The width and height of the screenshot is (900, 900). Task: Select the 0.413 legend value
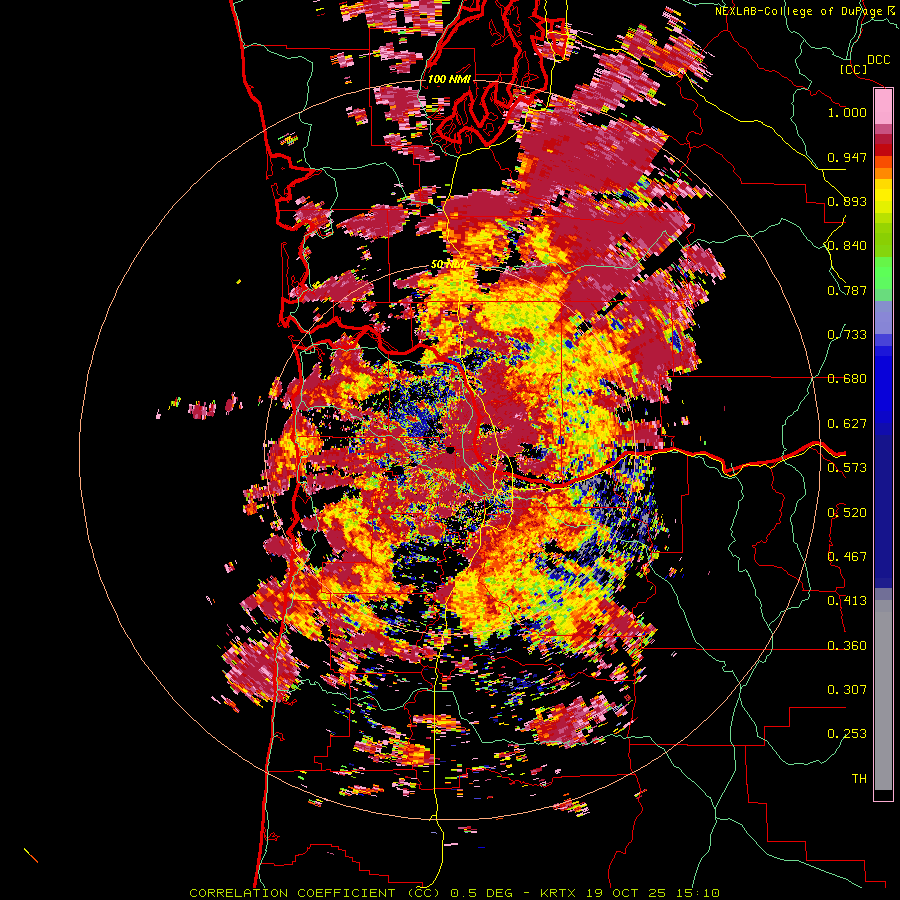[847, 601]
